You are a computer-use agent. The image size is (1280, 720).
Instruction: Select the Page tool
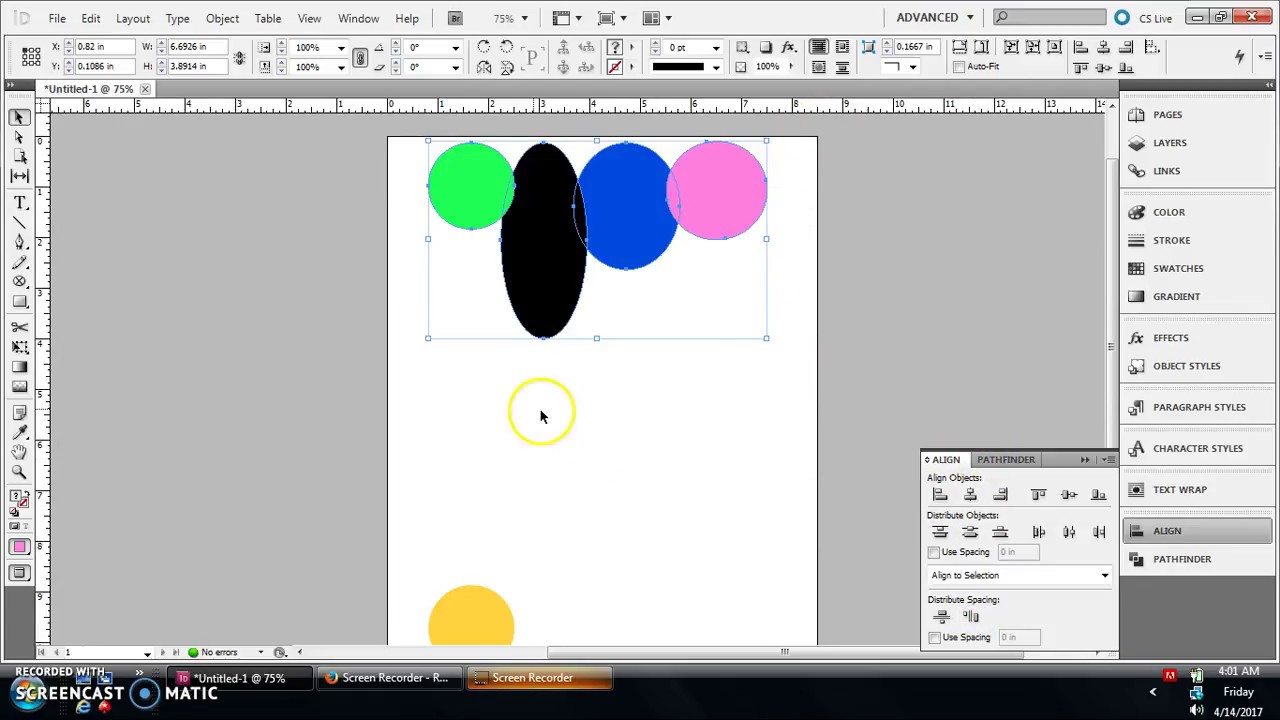19,156
